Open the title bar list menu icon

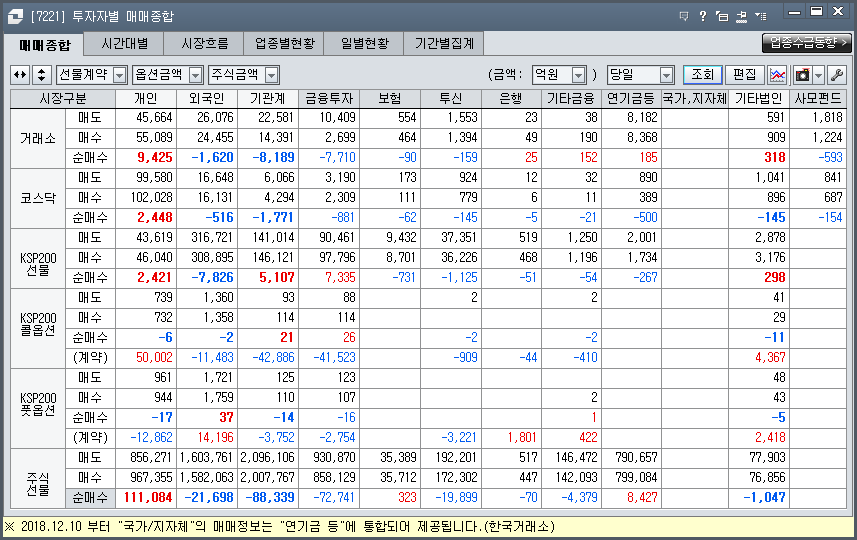click(760, 16)
